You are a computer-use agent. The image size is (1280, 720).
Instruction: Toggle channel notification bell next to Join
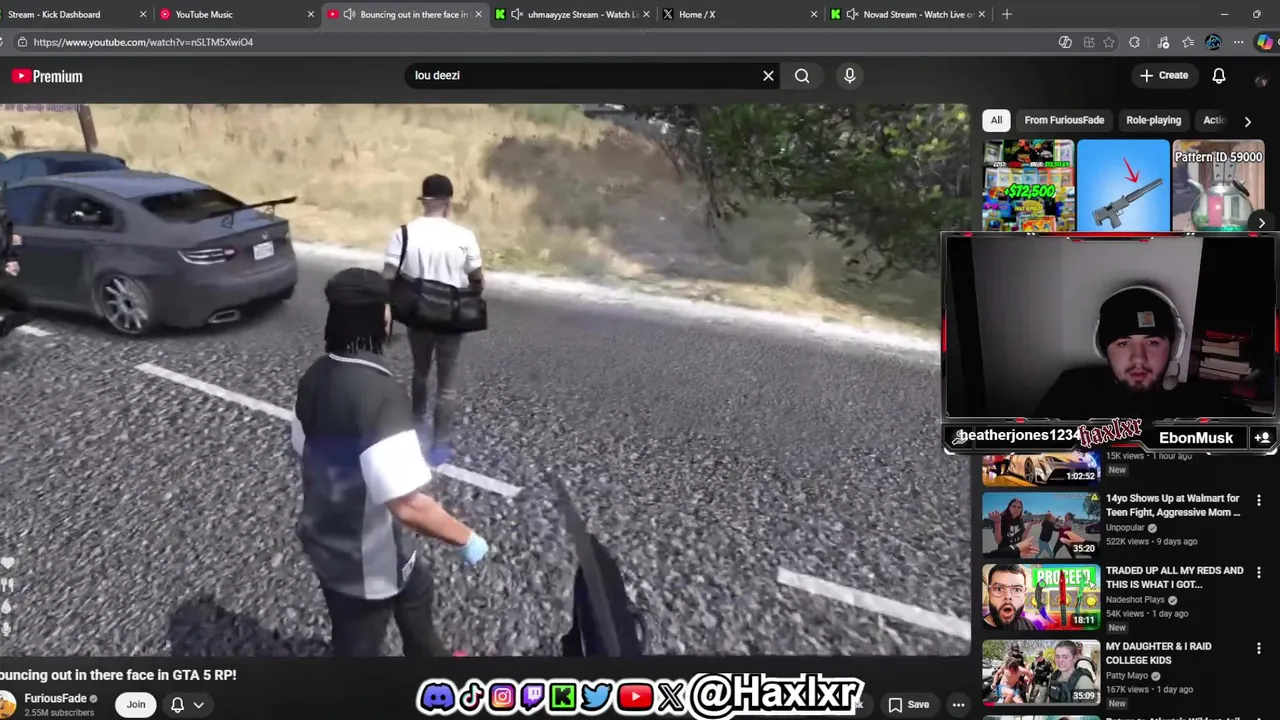point(178,705)
